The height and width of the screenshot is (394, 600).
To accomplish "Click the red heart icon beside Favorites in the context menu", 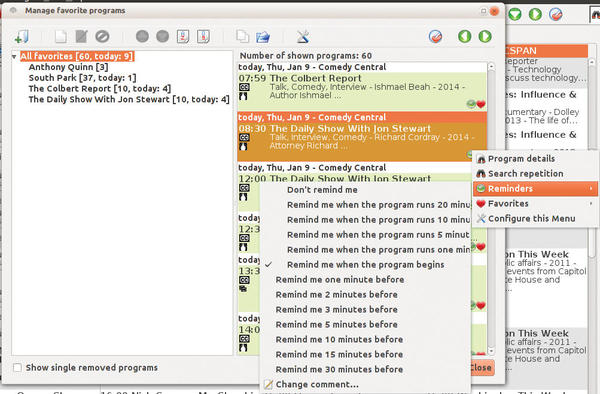I will [481, 204].
